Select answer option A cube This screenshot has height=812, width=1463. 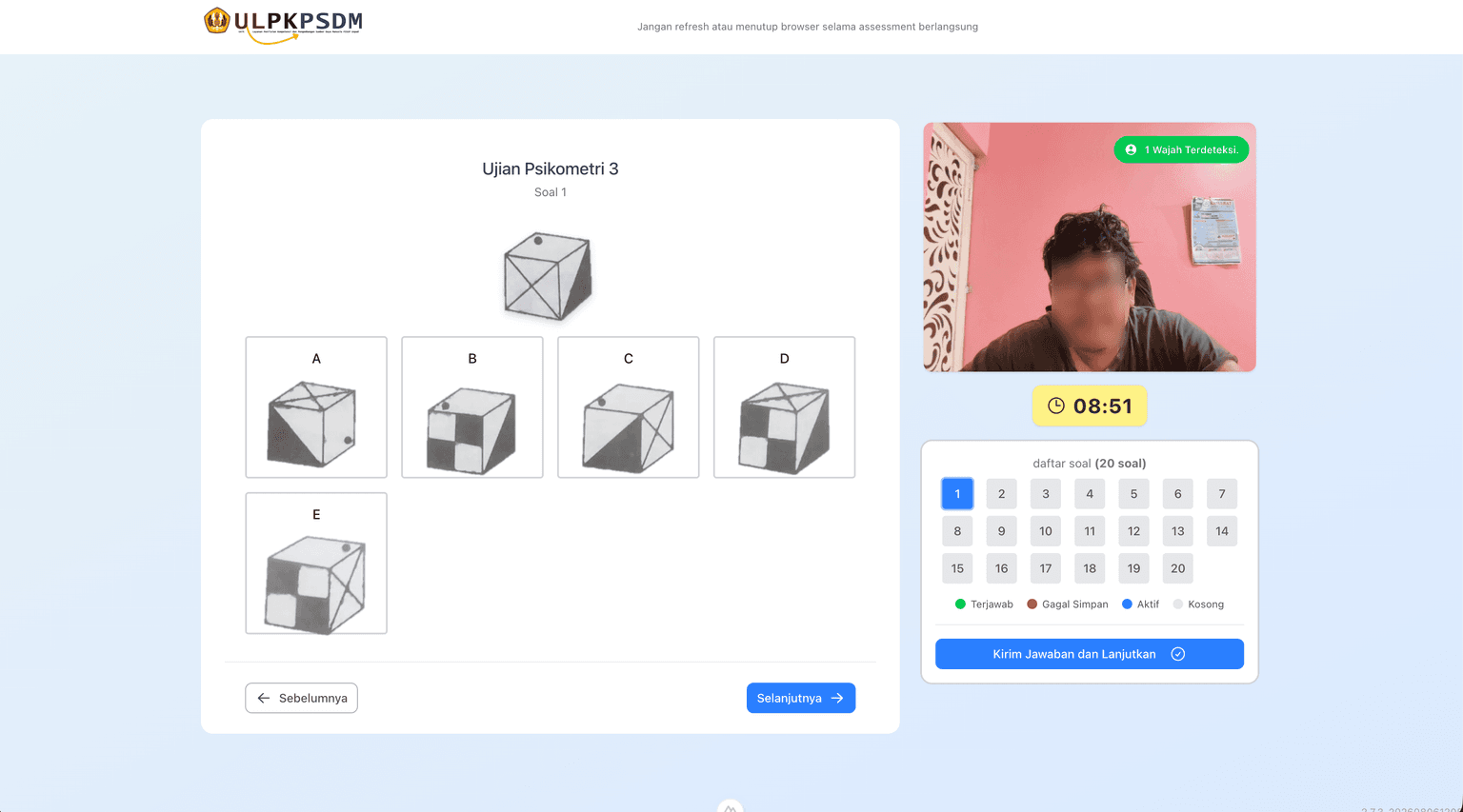pos(316,407)
